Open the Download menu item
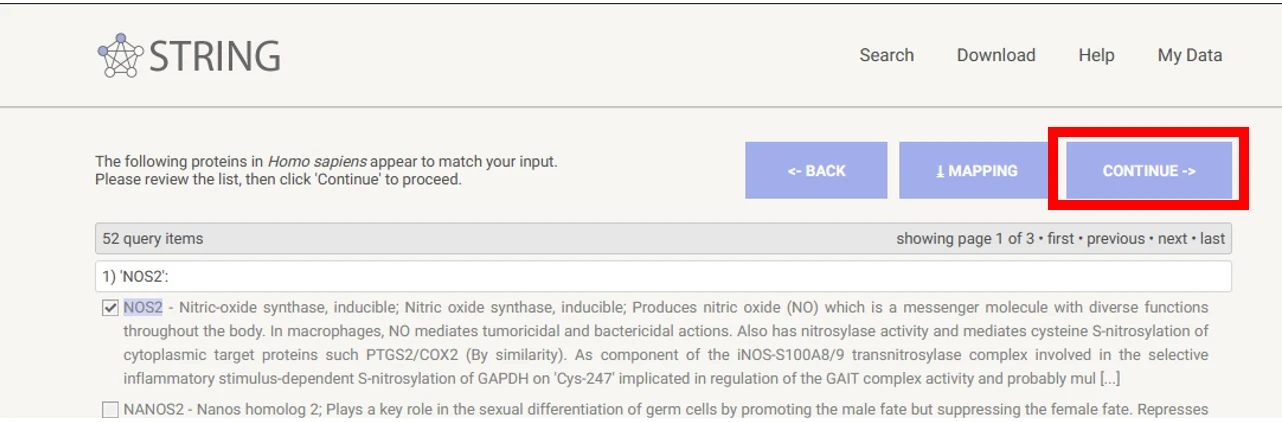1282x422 pixels. pyautogui.click(x=996, y=55)
